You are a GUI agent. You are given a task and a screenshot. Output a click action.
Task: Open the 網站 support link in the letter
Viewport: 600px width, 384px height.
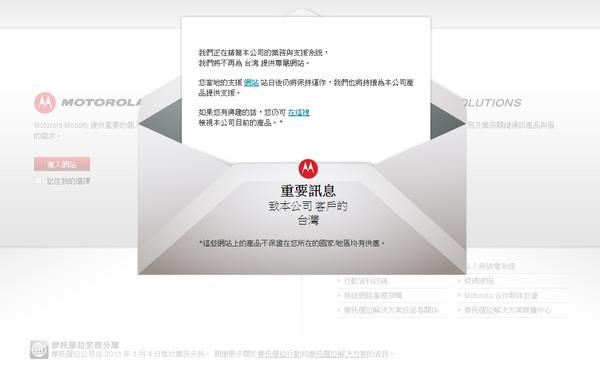click(251, 83)
